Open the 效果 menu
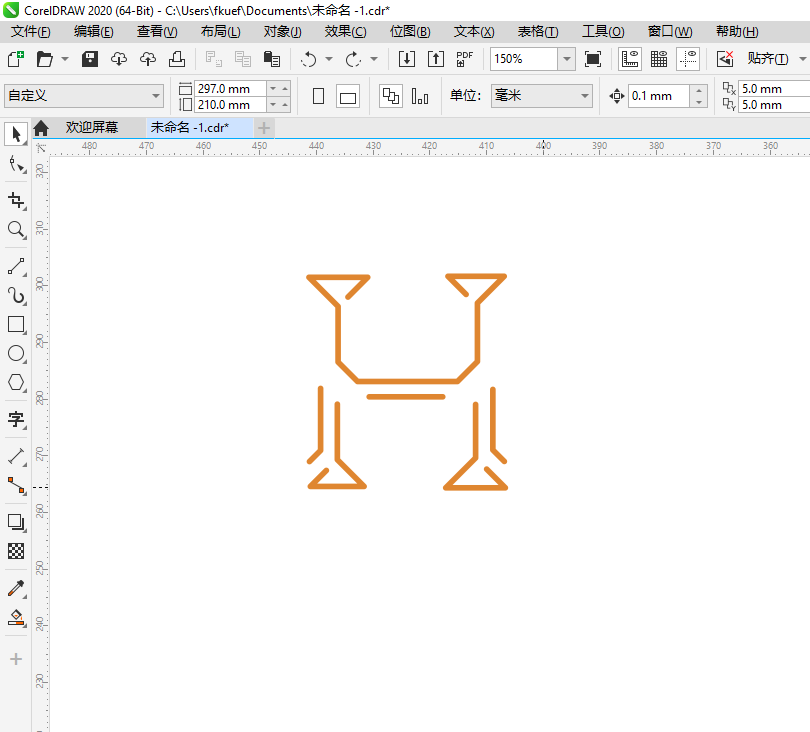The image size is (810, 732). click(345, 32)
